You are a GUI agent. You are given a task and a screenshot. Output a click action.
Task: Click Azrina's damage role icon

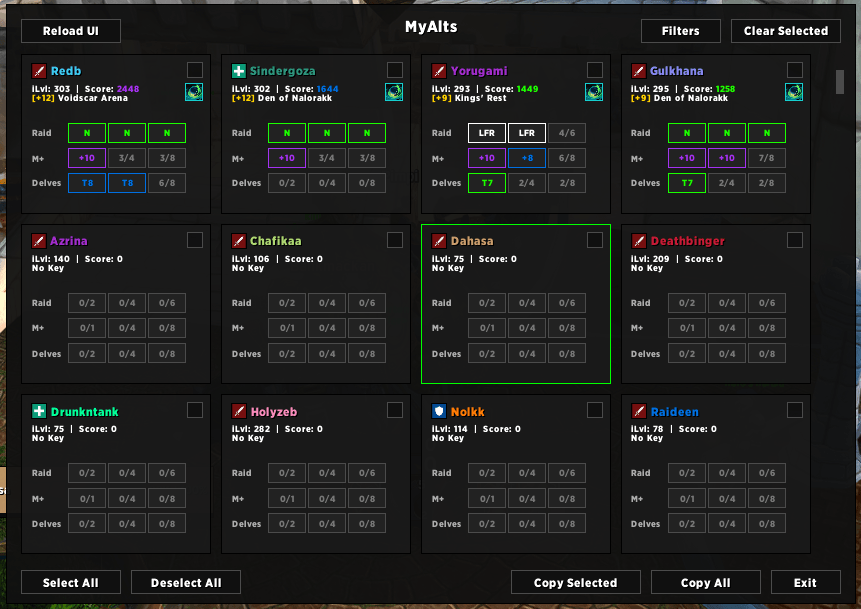(x=38, y=241)
